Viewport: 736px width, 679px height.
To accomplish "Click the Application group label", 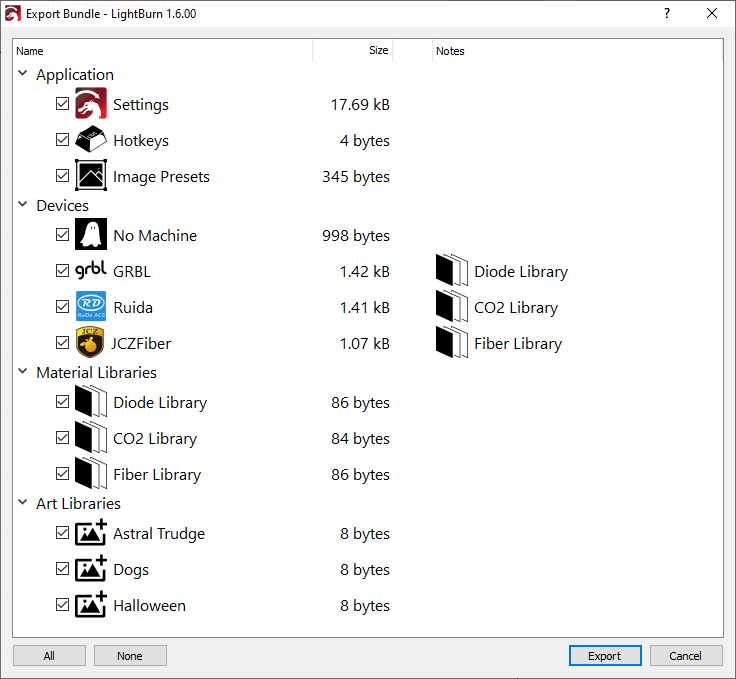I will (75, 75).
